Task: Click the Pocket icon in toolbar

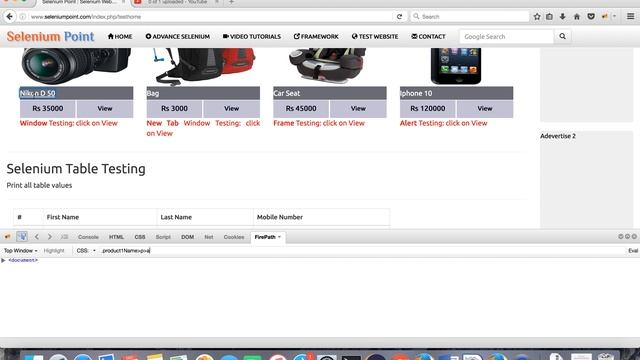Action: (591, 16)
